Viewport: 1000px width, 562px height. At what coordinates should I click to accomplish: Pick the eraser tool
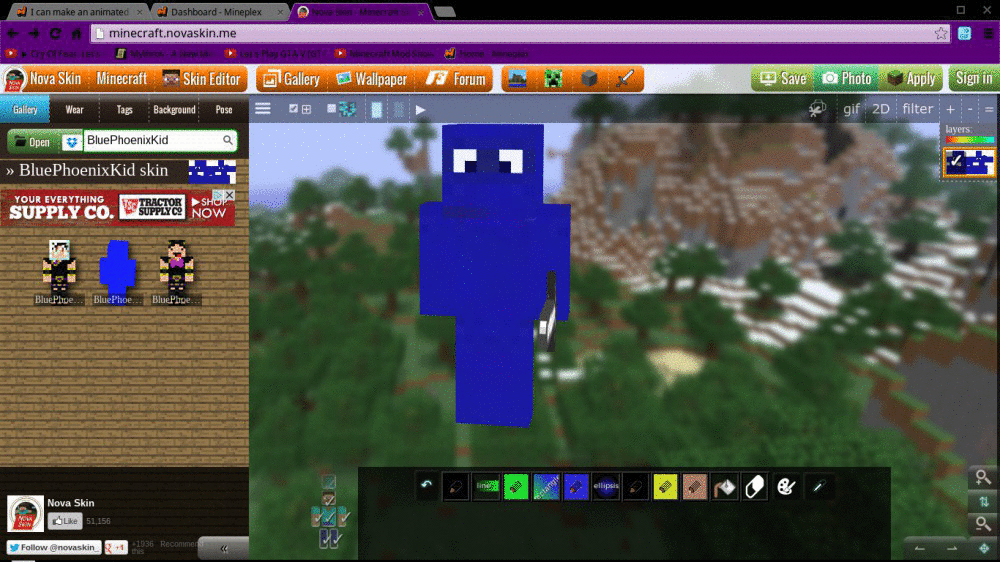tap(755, 486)
